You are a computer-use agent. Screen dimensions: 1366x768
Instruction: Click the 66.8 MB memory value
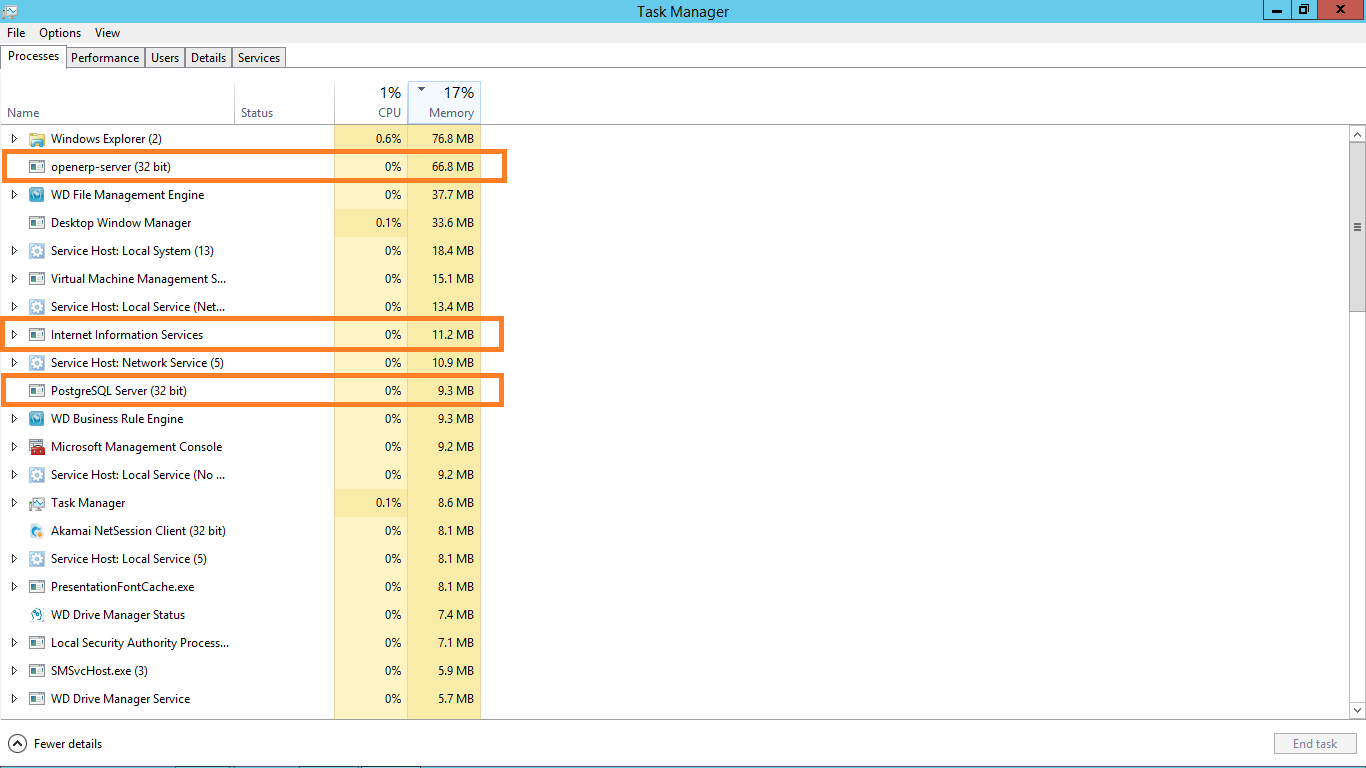453,167
